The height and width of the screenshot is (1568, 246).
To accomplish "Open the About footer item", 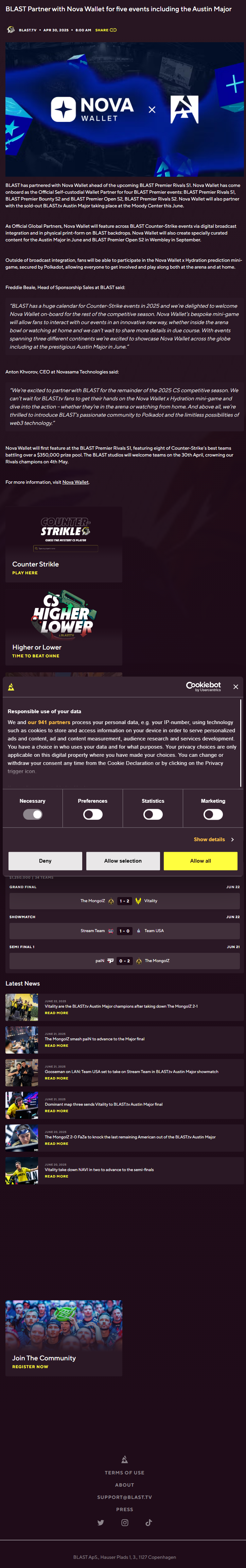I will pyautogui.click(x=124, y=1485).
